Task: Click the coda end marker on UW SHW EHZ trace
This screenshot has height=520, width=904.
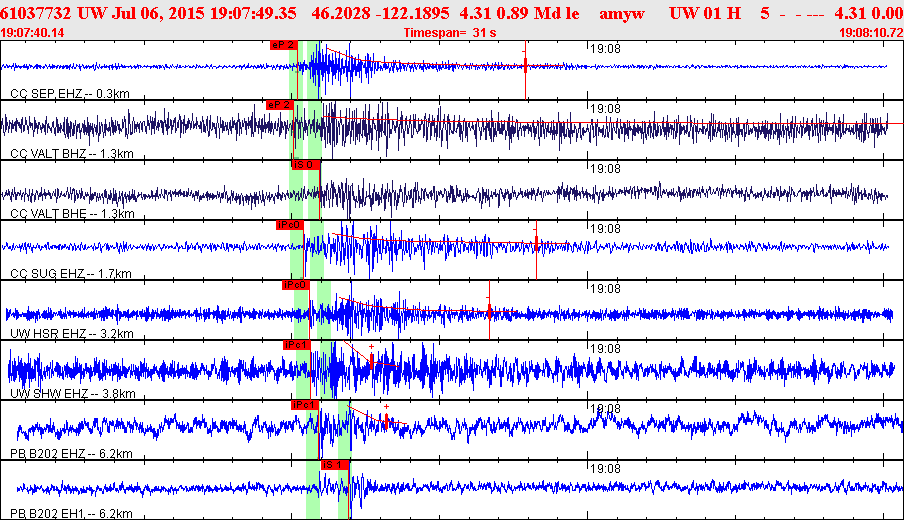Action: 372,361
